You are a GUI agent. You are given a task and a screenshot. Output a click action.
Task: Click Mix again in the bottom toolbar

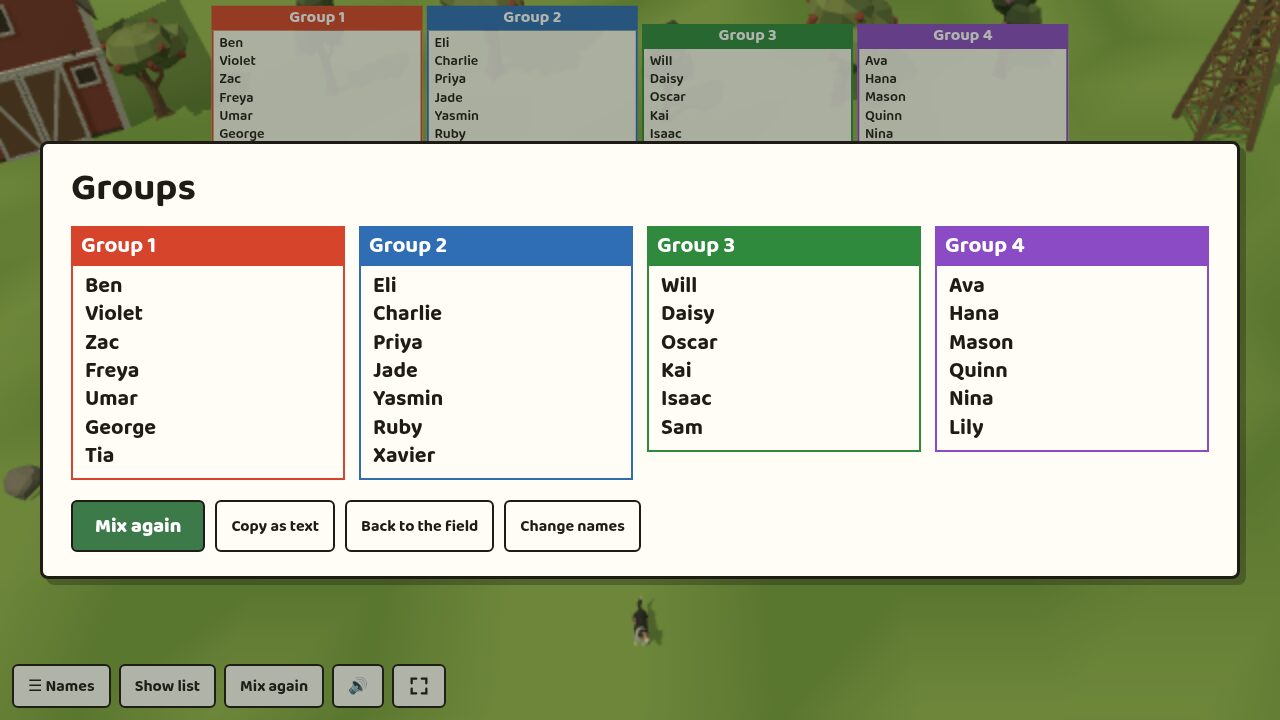pyautogui.click(x=274, y=686)
